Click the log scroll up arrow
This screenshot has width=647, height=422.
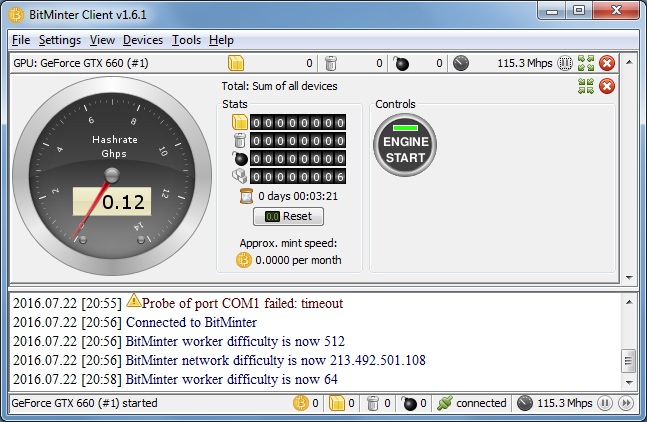pos(629,302)
